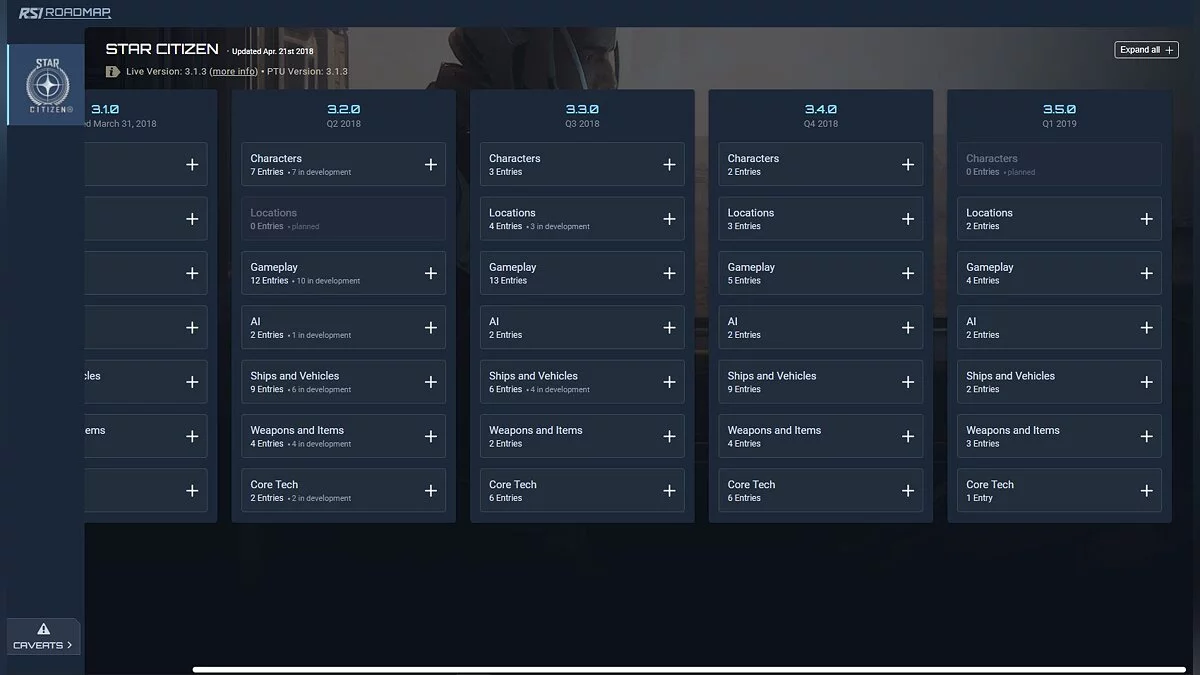Expand 3.4.0 Locations with plus icon
The height and width of the screenshot is (675, 1200).
point(908,219)
